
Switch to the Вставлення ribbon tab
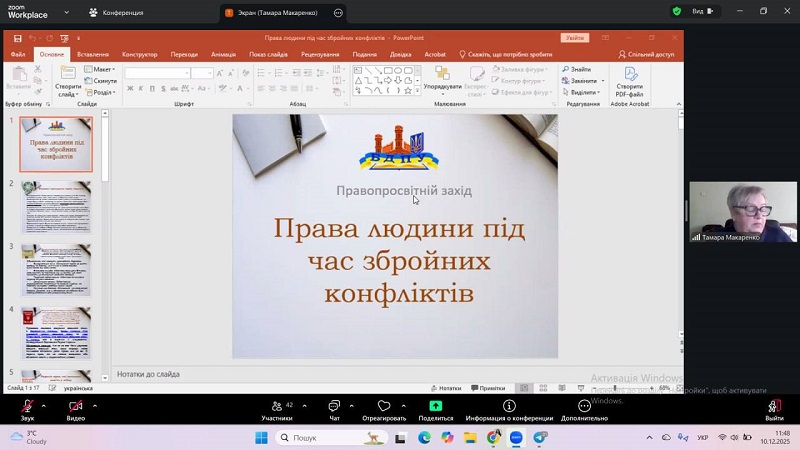click(x=92, y=54)
